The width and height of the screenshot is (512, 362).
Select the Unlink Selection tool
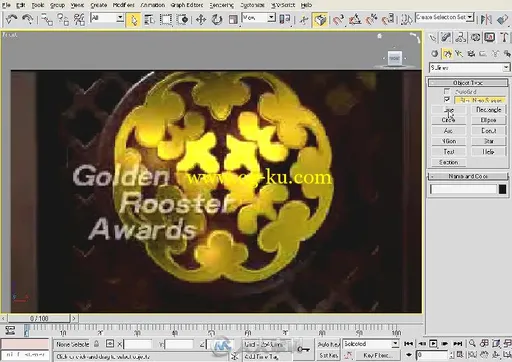(63, 19)
